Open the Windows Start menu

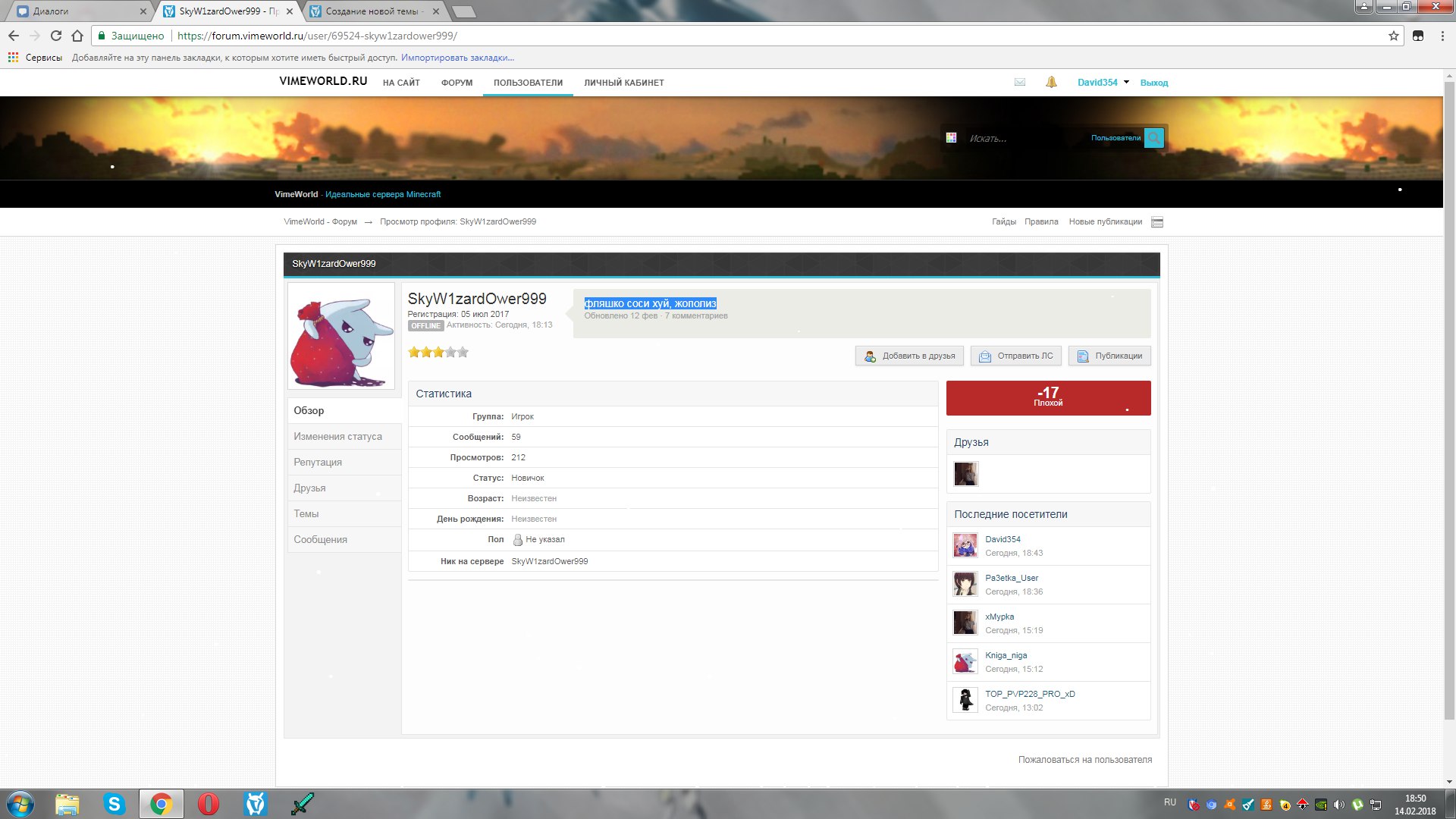pyautogui.click(x=20, y=804)
